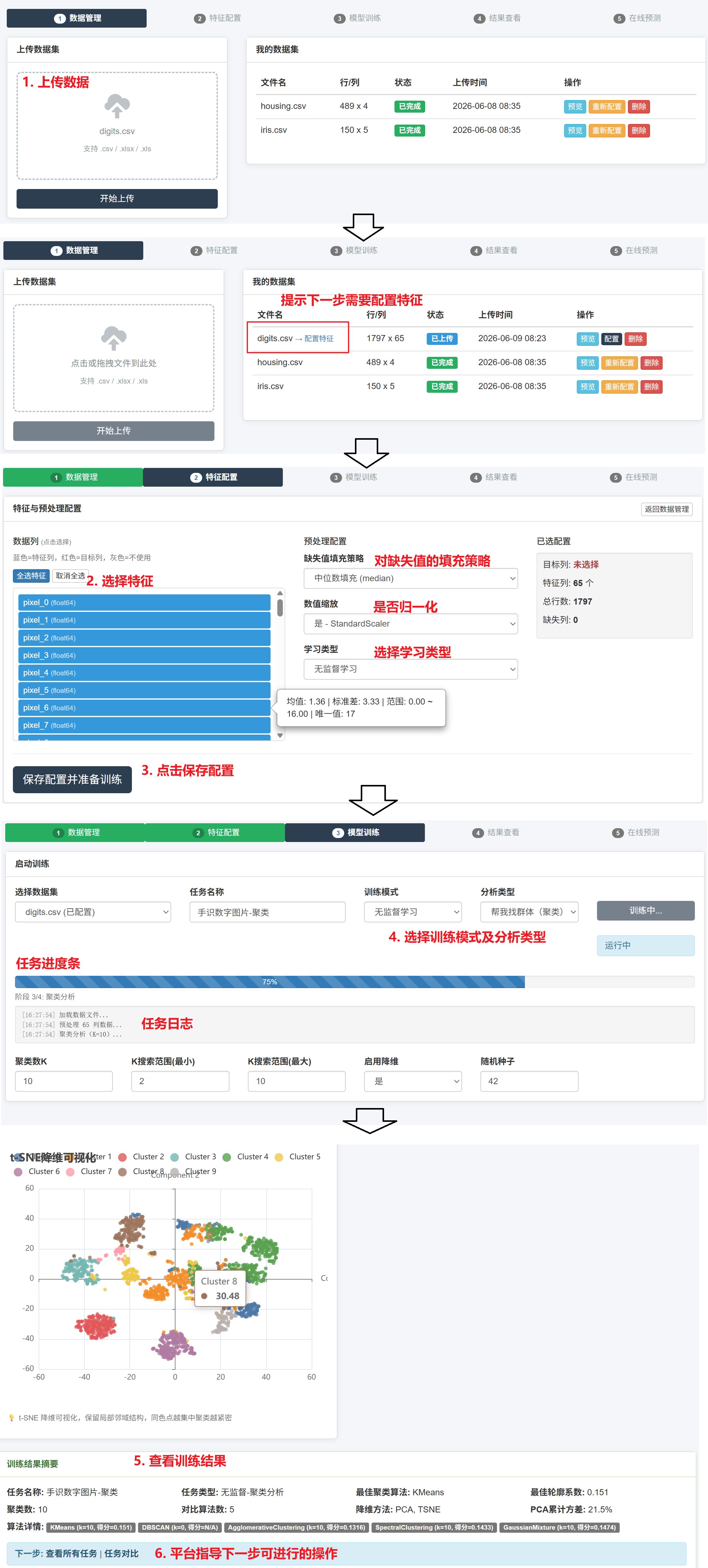Screen dimensions: 708x1568
Task: Click the 点击或拖拽文件到此处 drop zone
Action: (x=113, y=358)
